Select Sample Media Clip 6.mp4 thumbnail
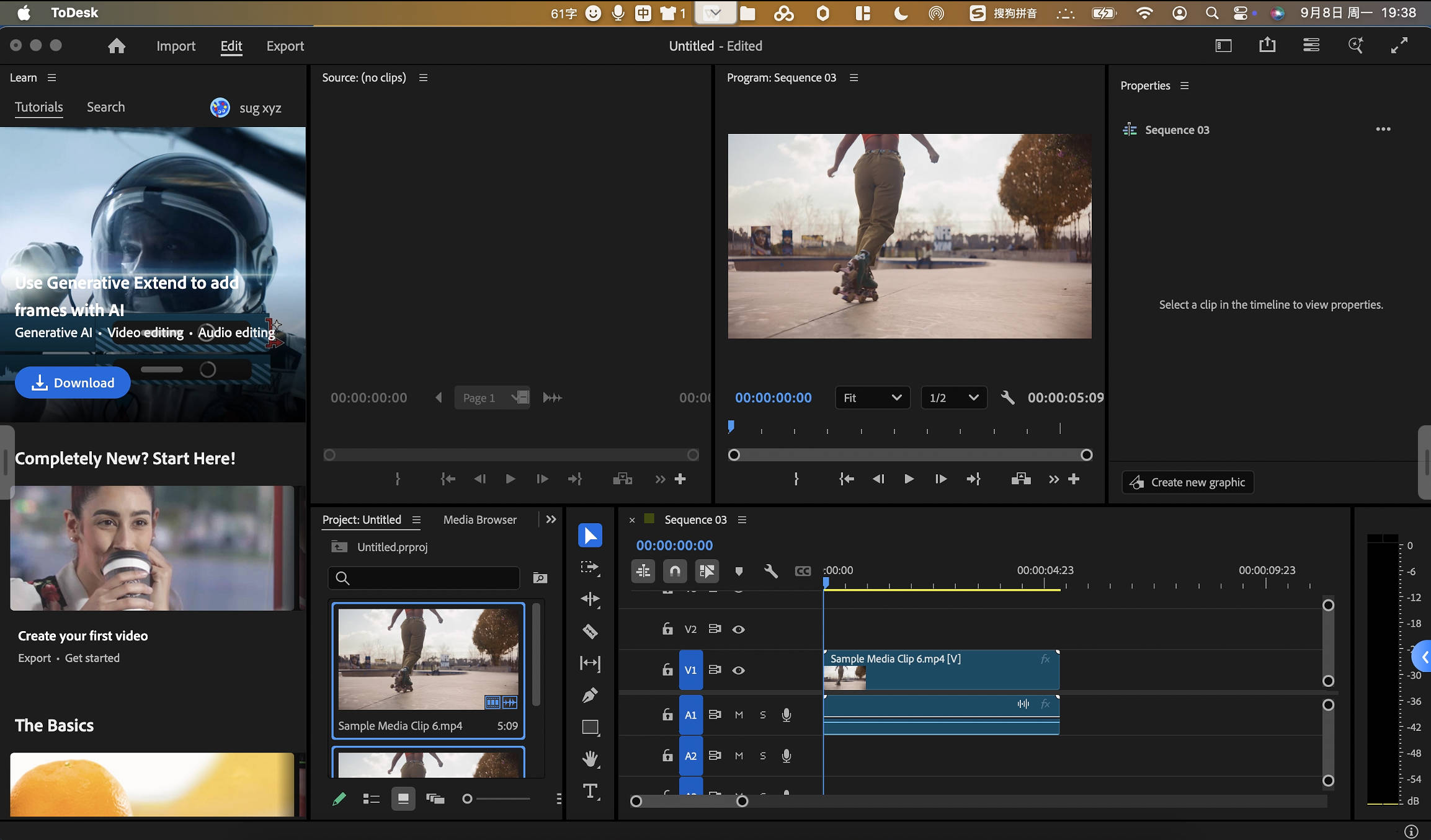1431x840 pixels. [x=428, y=659]
